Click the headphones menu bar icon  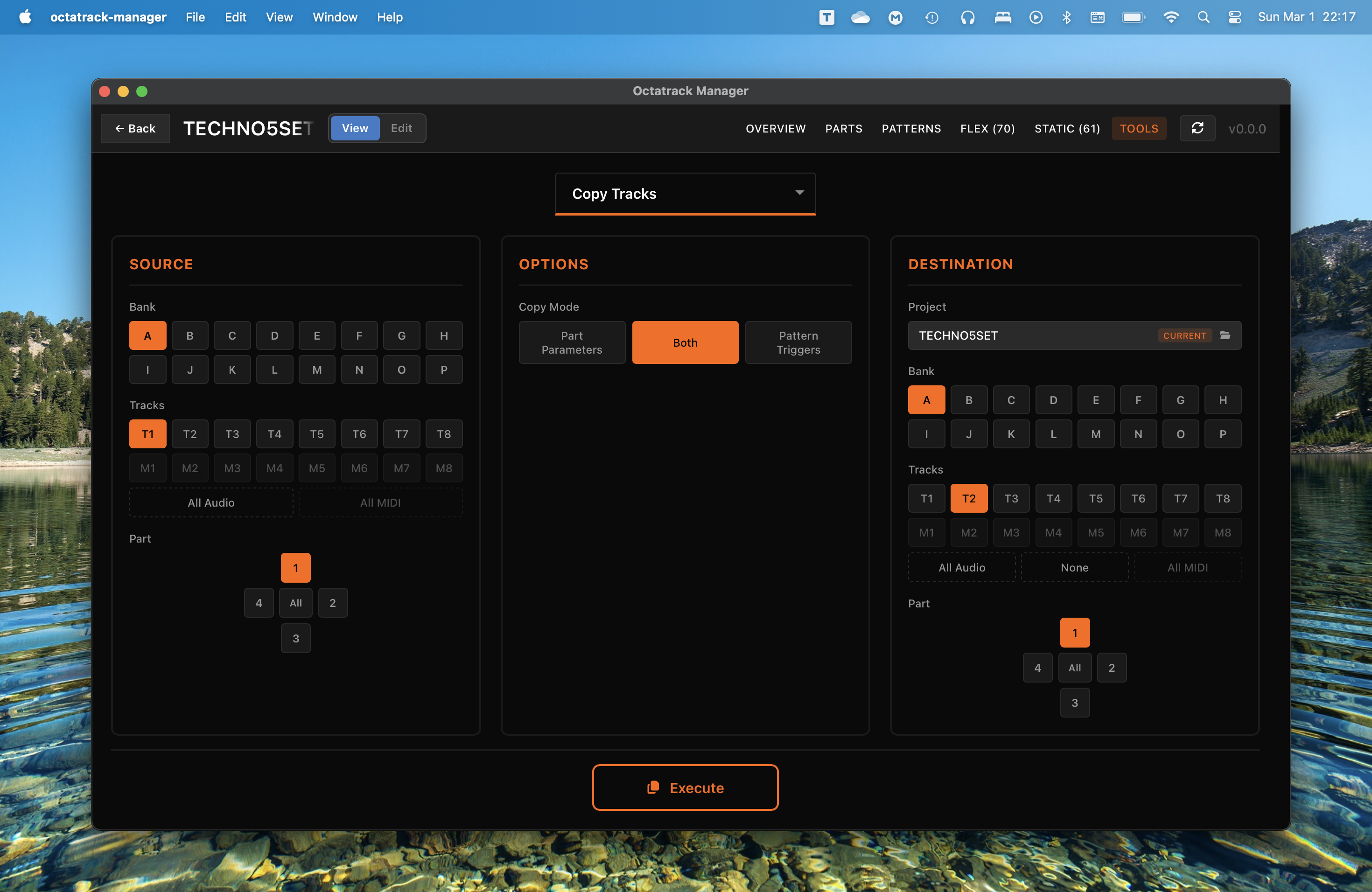967,17
